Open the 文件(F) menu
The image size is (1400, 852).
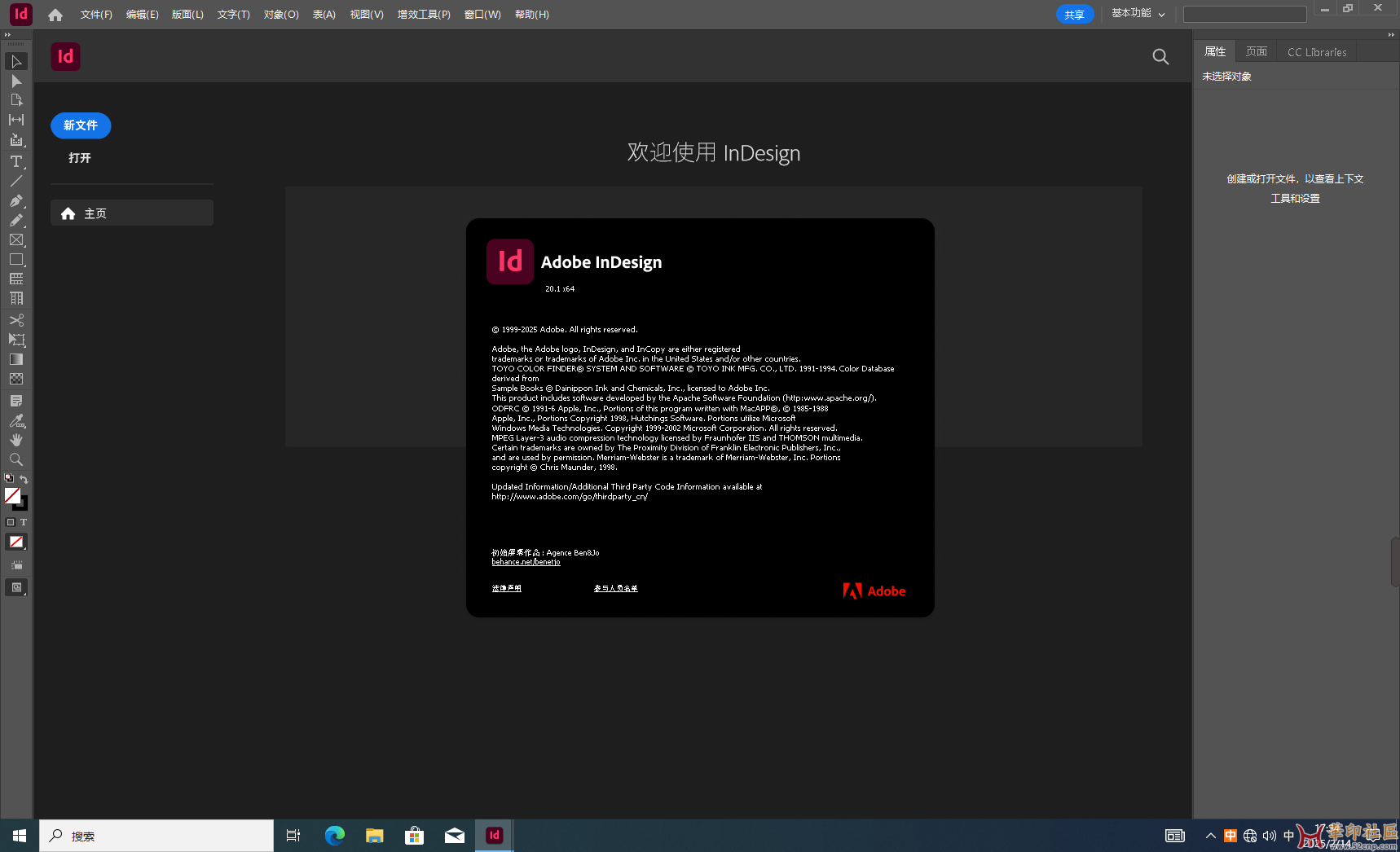(96, 15)
